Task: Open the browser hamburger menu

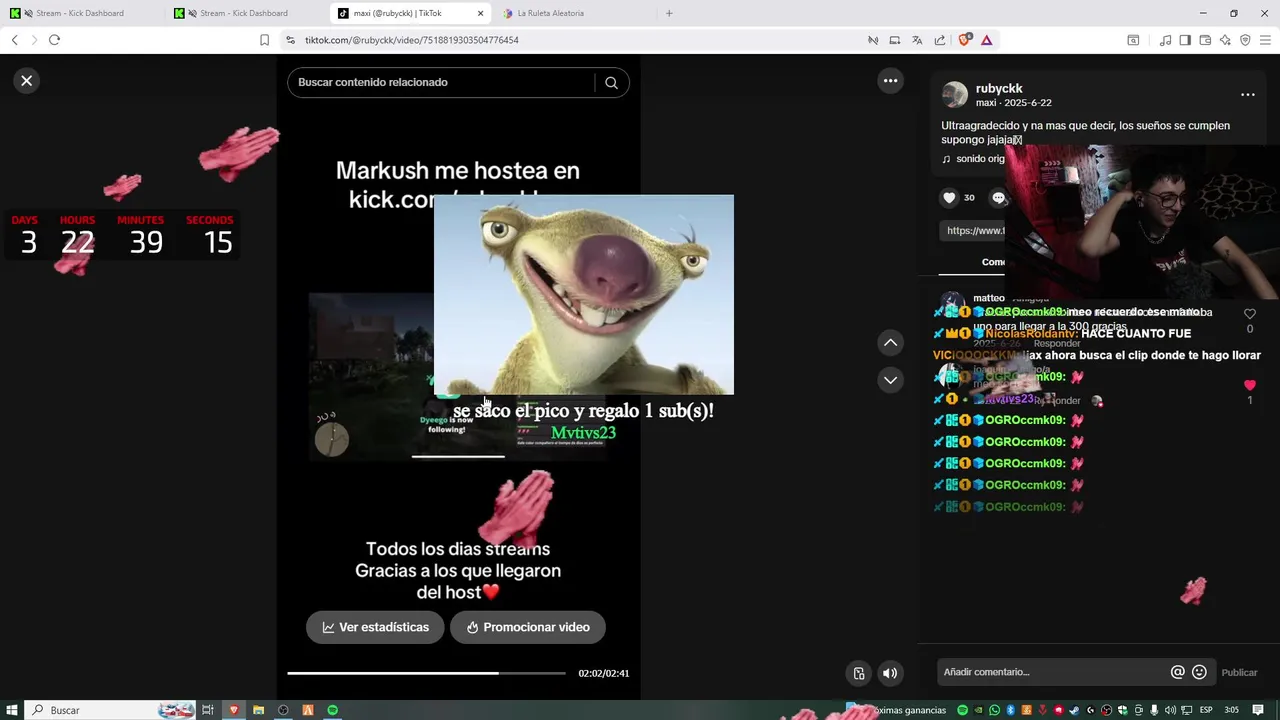Action: coord(1265,40)
